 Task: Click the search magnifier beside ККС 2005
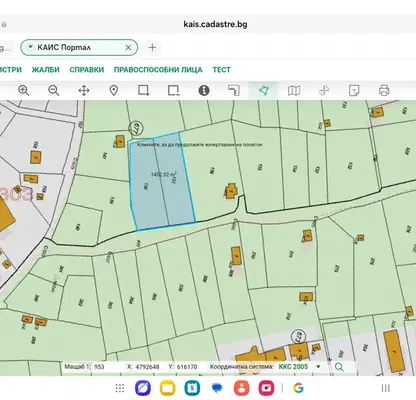click(x=339, y=367)
